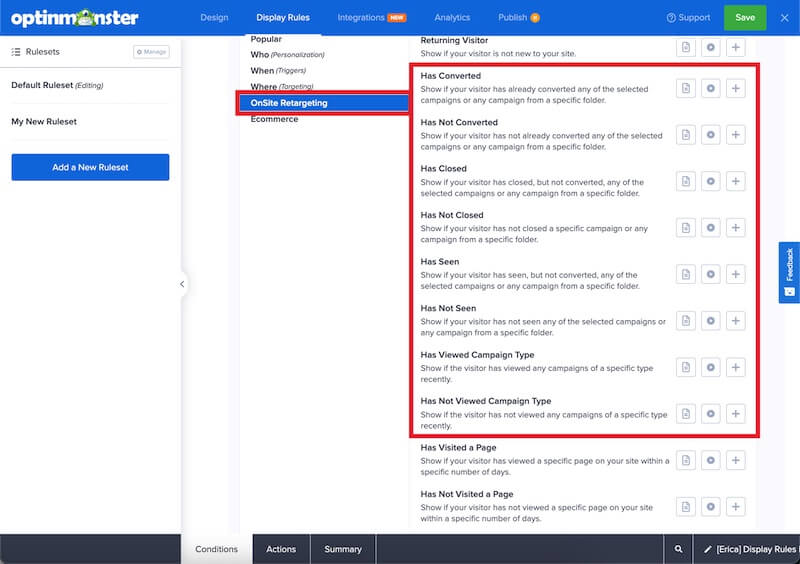The width and height of the screenshot is (800, 564).
Task: Click video icon for Has Seen
Action: 710,274
